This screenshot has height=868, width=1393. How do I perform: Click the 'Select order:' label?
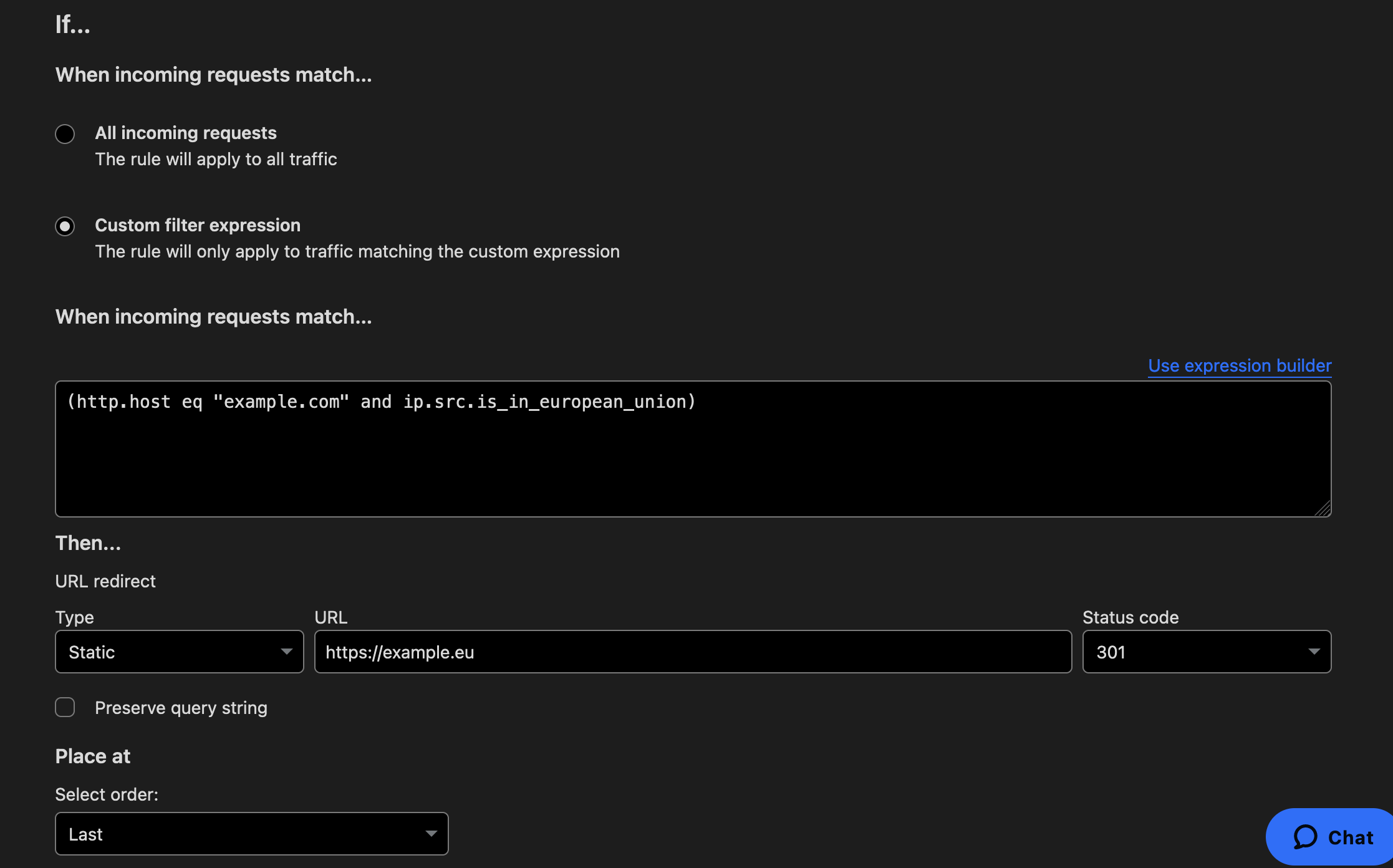point(107,794)
